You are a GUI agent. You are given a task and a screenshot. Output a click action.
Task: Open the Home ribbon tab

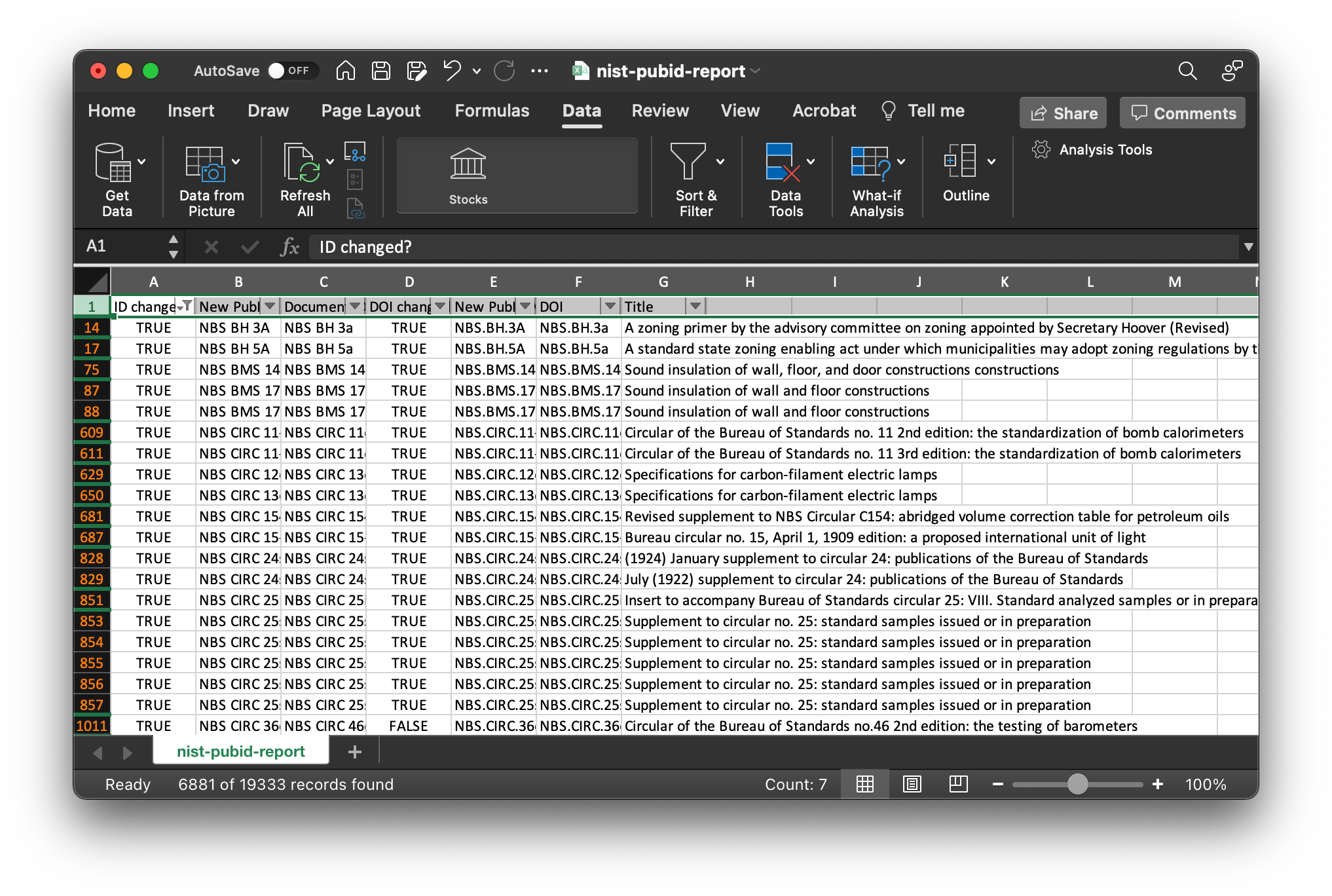(x=112, y=111)
